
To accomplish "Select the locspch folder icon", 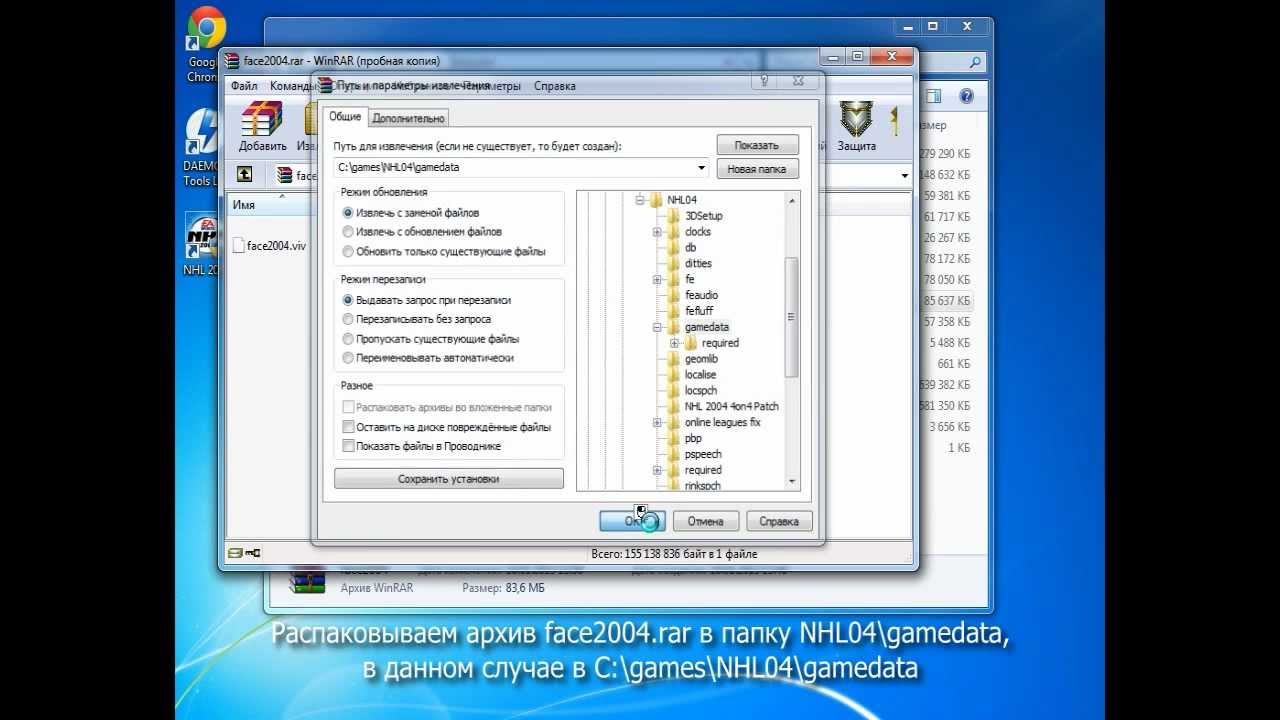I will (x=674, y=390).
